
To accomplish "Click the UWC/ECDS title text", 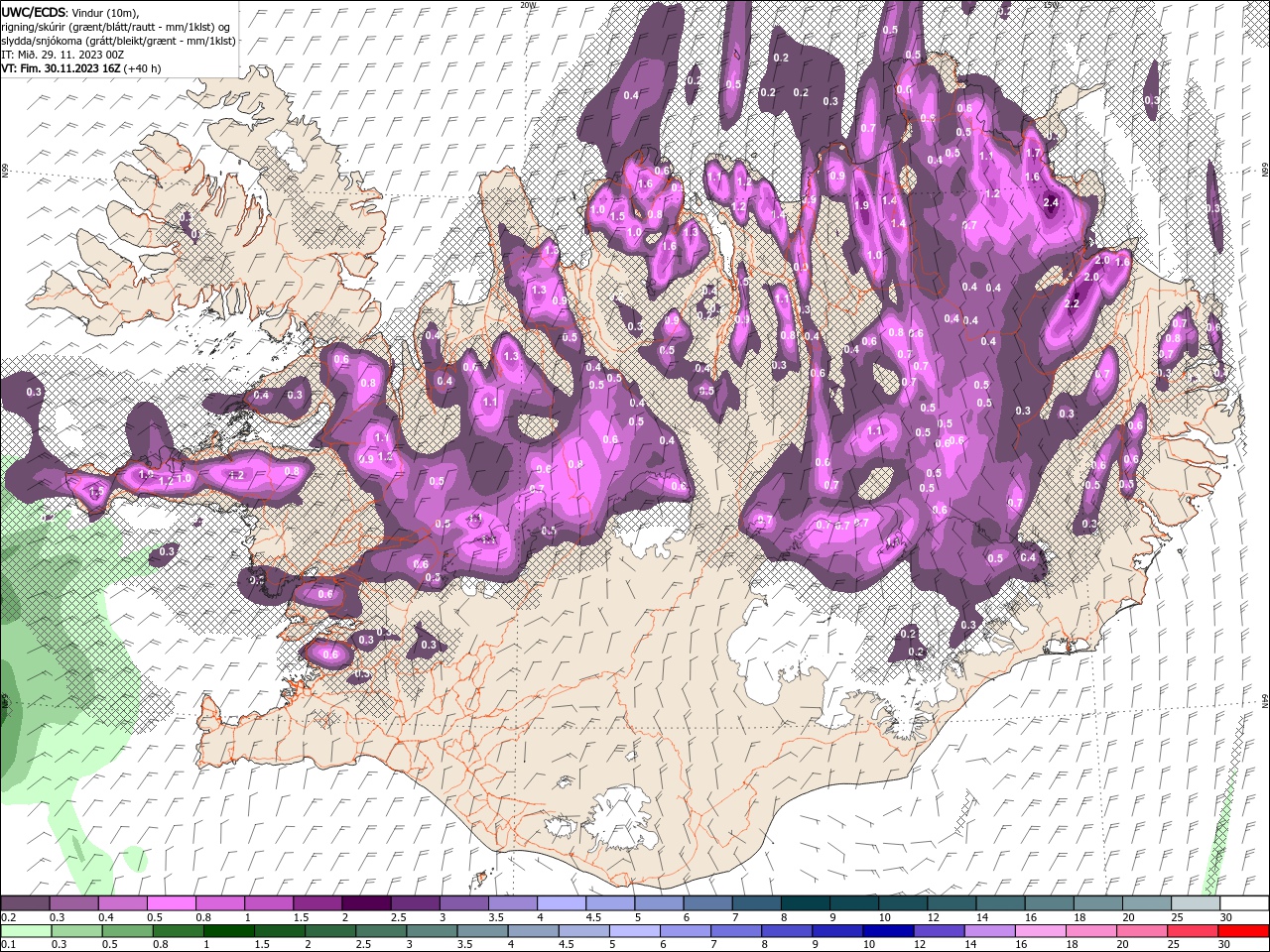I will [x=34, y=11].
